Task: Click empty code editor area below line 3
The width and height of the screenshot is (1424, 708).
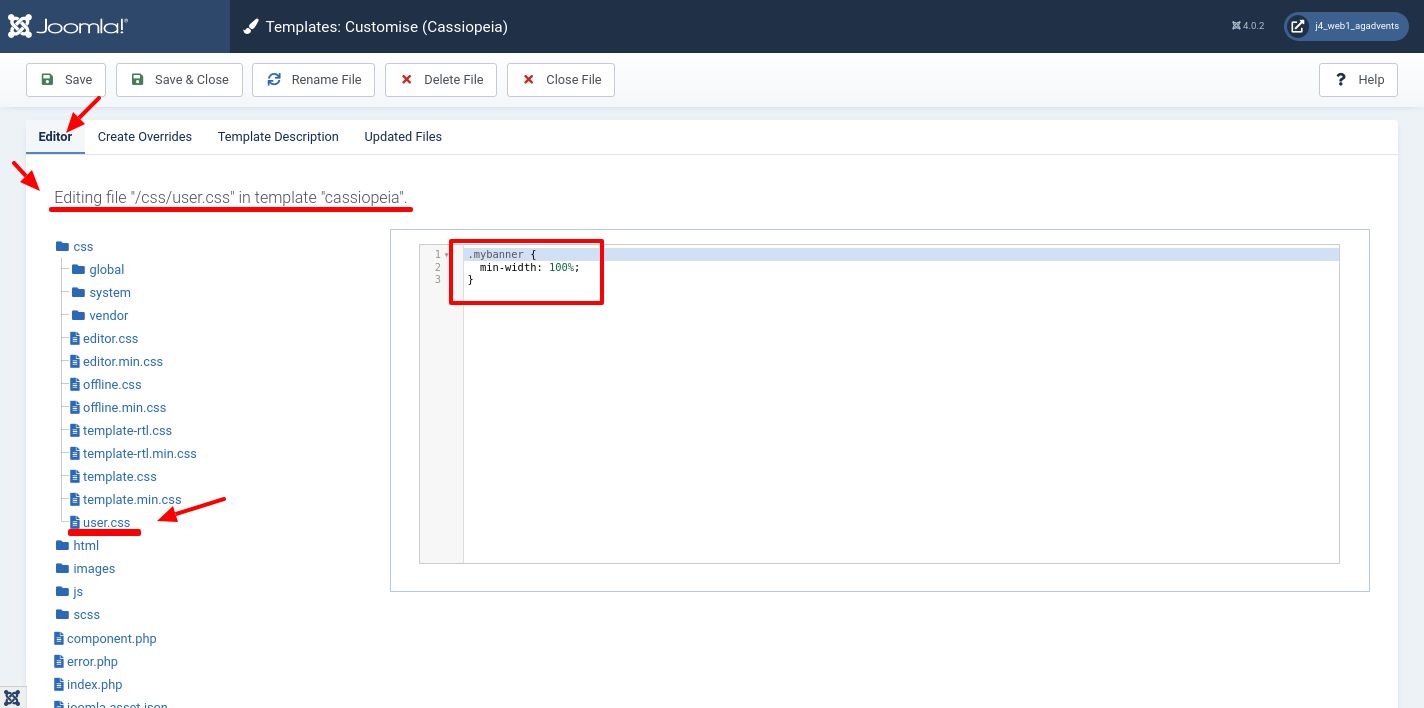Action: pos(900,425)
